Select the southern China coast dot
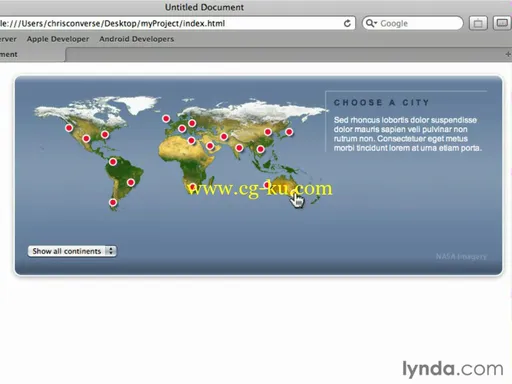 coord(261,149)
